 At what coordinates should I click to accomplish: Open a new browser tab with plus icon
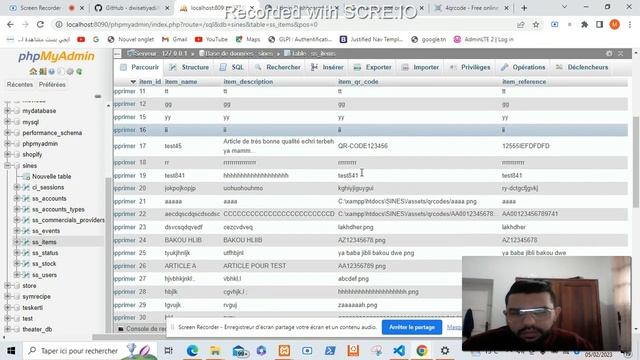tap(524, 8)
